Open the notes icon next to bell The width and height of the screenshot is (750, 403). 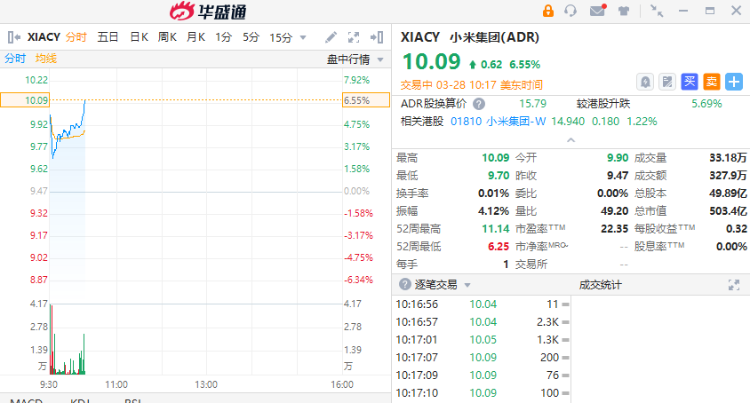point(667,82)
